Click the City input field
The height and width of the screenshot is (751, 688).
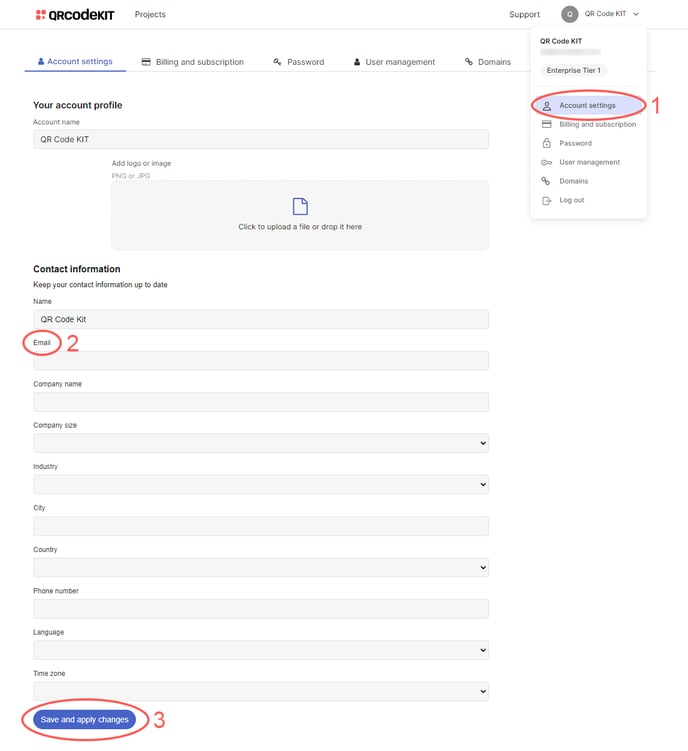[x=261, y=526]
